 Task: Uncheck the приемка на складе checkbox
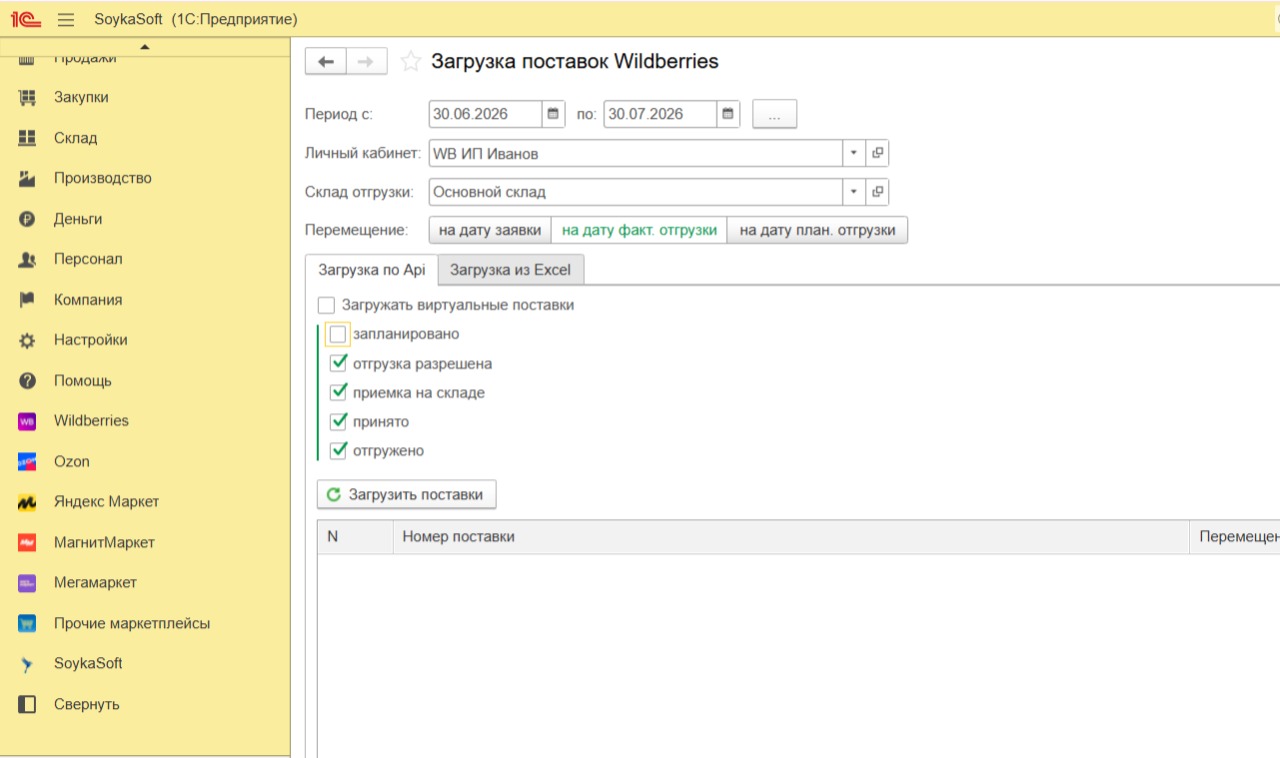click(338, 392)
